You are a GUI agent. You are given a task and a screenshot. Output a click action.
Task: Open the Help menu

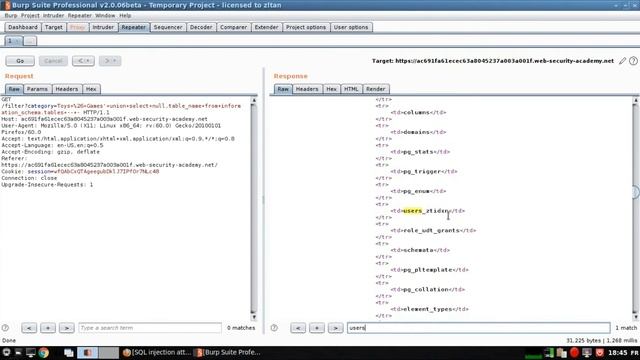pos(125,16)
